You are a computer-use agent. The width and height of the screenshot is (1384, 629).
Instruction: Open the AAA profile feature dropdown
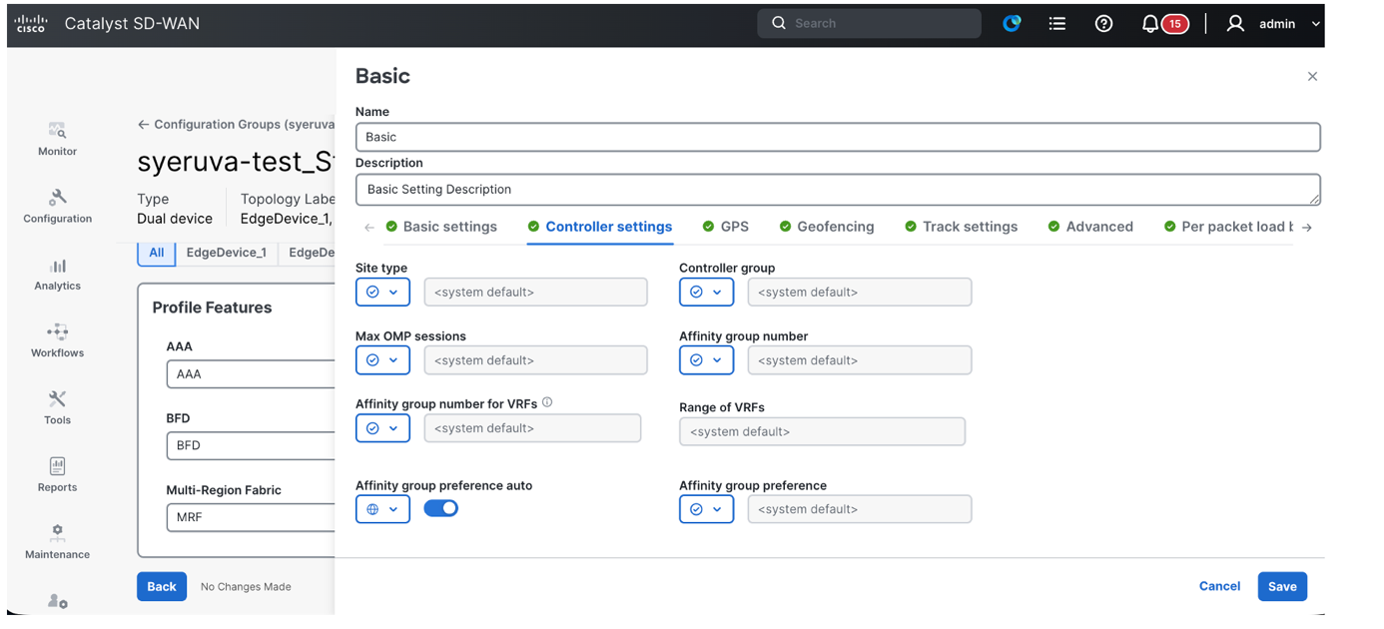(250, 374)
